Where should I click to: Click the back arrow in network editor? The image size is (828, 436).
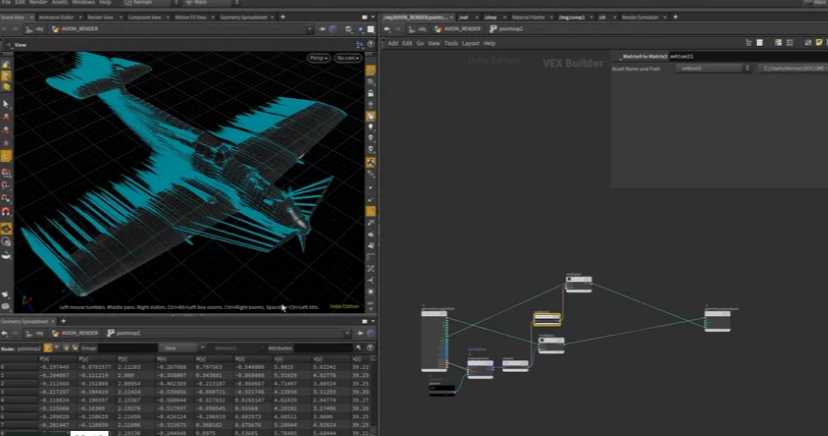[387, 30]
